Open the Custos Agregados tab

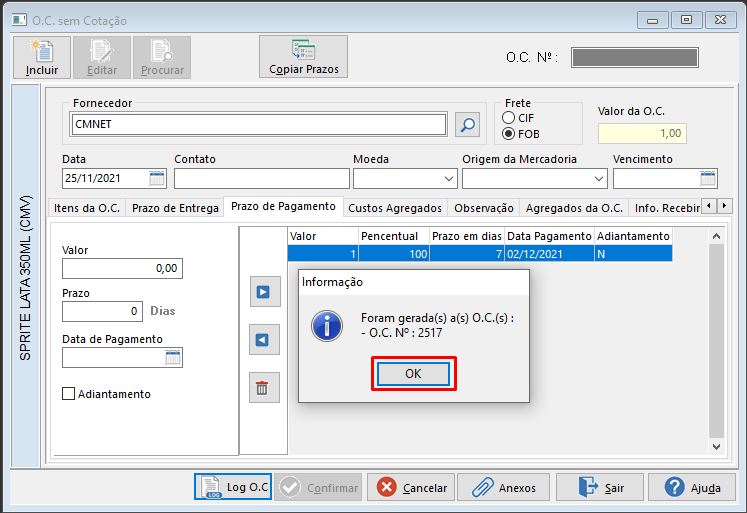coord(395,208)
